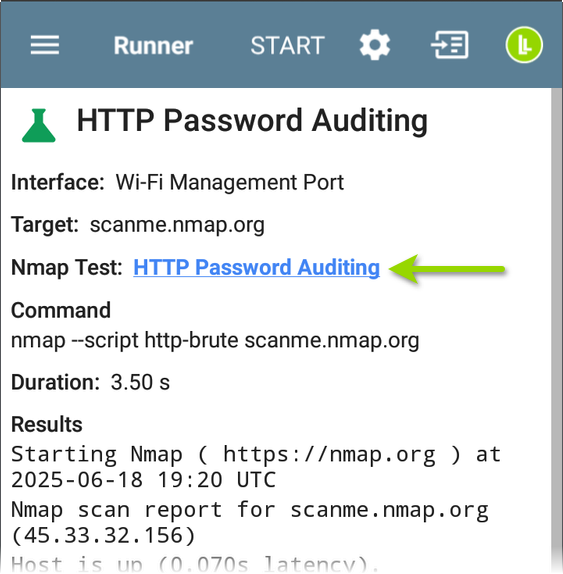Select the HTTP Password Auditing heading
This screenshot has width=563, height=574.
point(252,121)
